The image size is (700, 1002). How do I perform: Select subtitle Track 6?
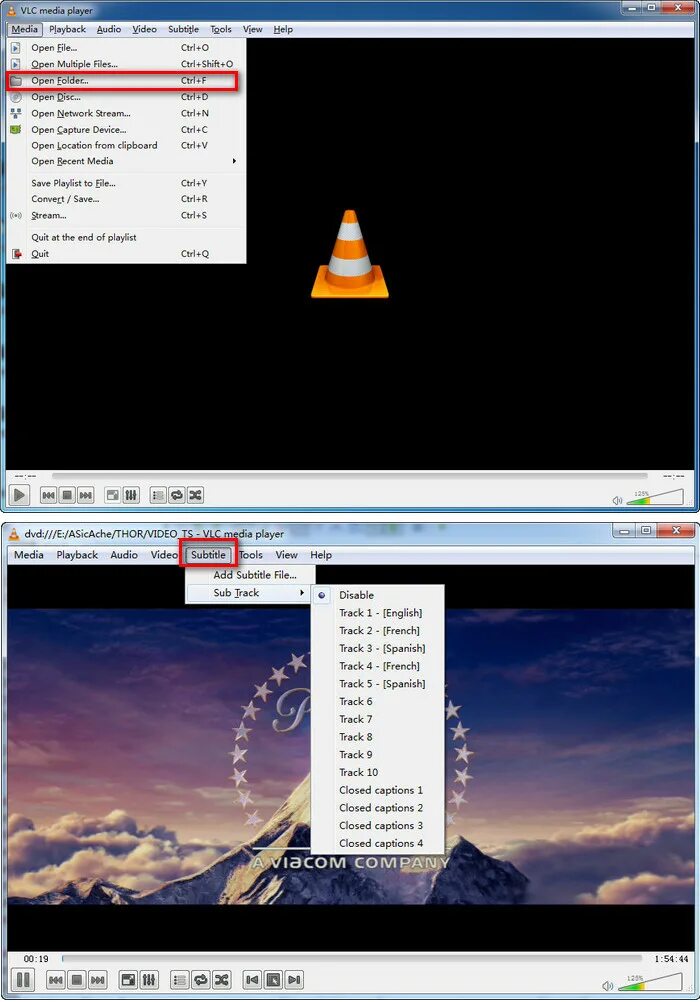tap(378, 702)
